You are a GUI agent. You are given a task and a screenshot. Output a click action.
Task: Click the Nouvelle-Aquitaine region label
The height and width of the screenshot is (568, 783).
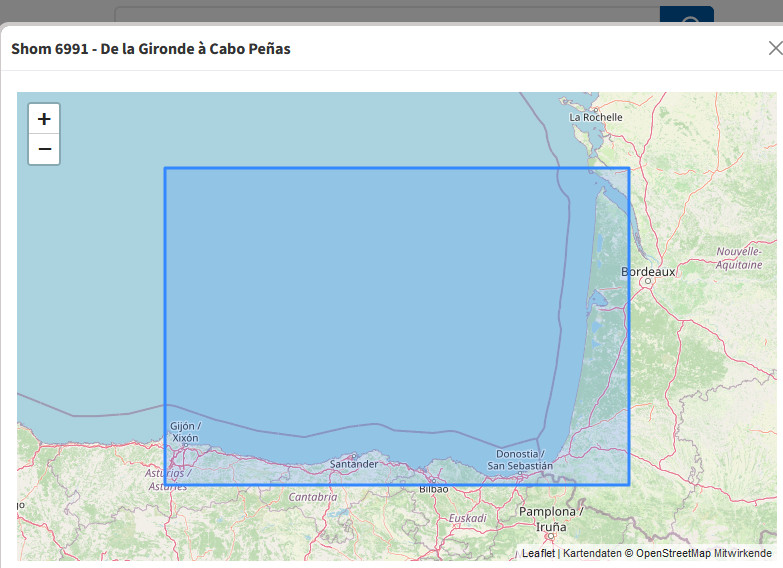(x=738, y=258)
